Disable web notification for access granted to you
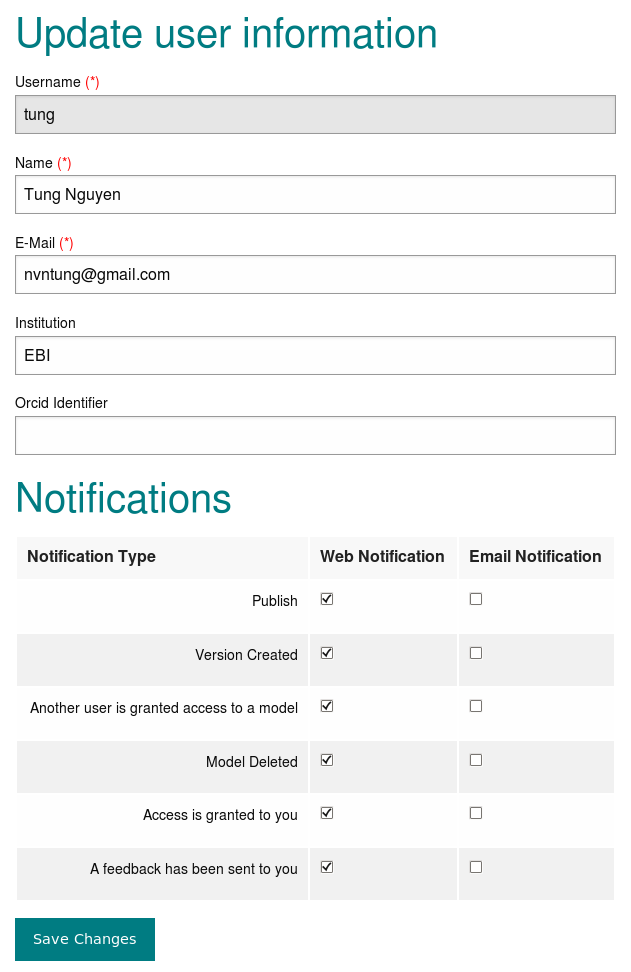 pos(326,812)
